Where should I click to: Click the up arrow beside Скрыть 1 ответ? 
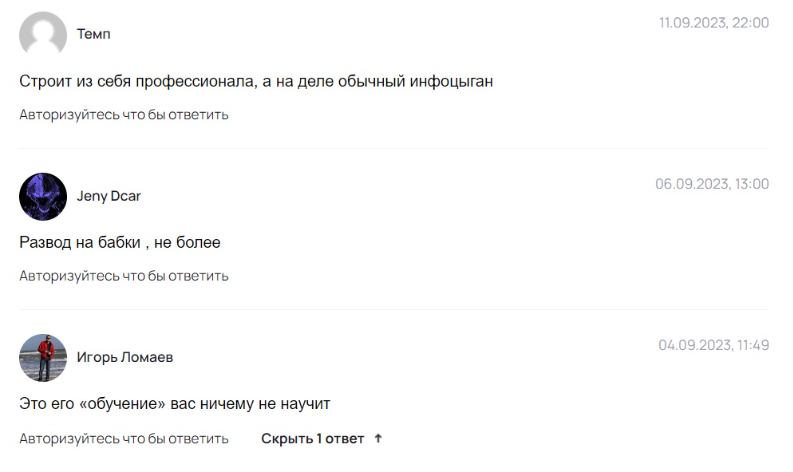point(378,438)
